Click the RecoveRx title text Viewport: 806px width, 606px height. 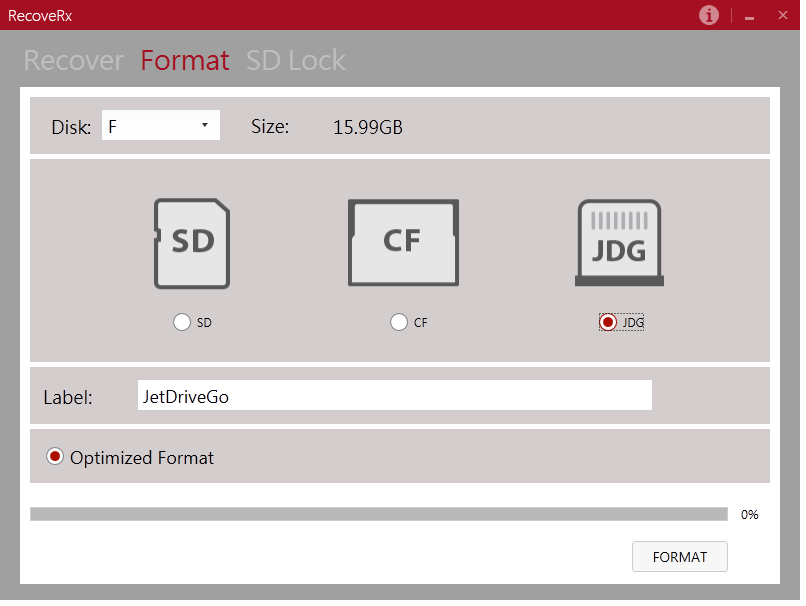pyautogui.click(x=40, y=16)
